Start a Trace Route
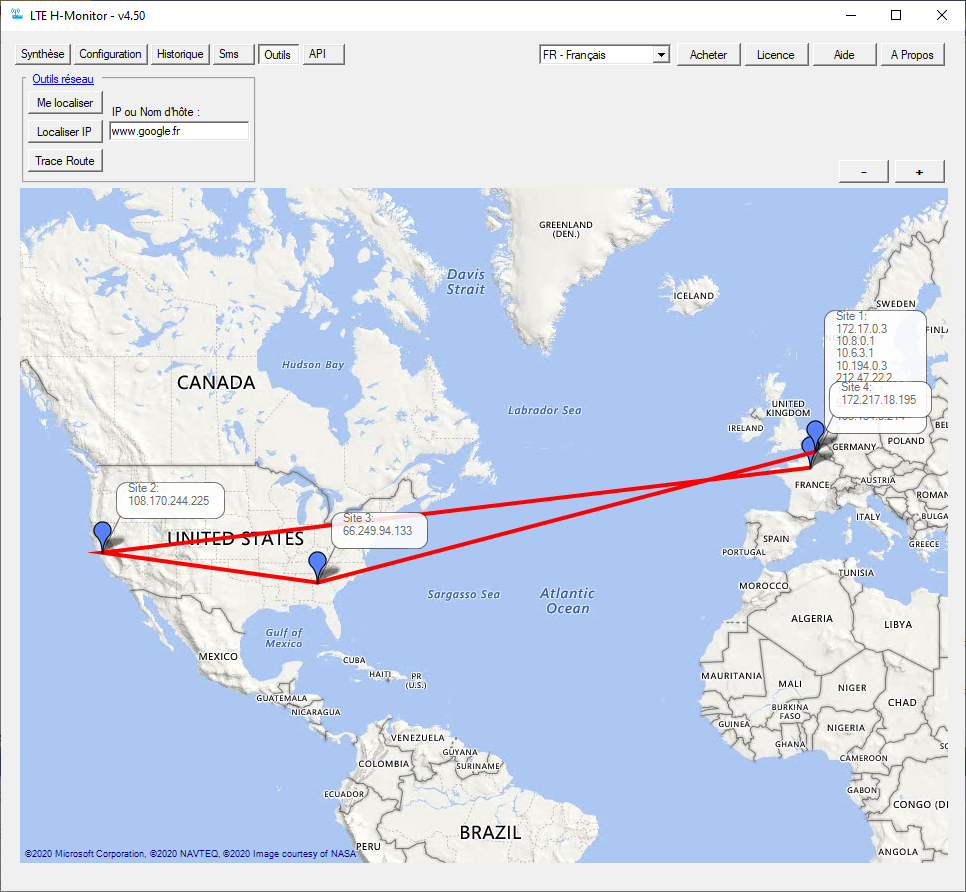 point(64,160)
